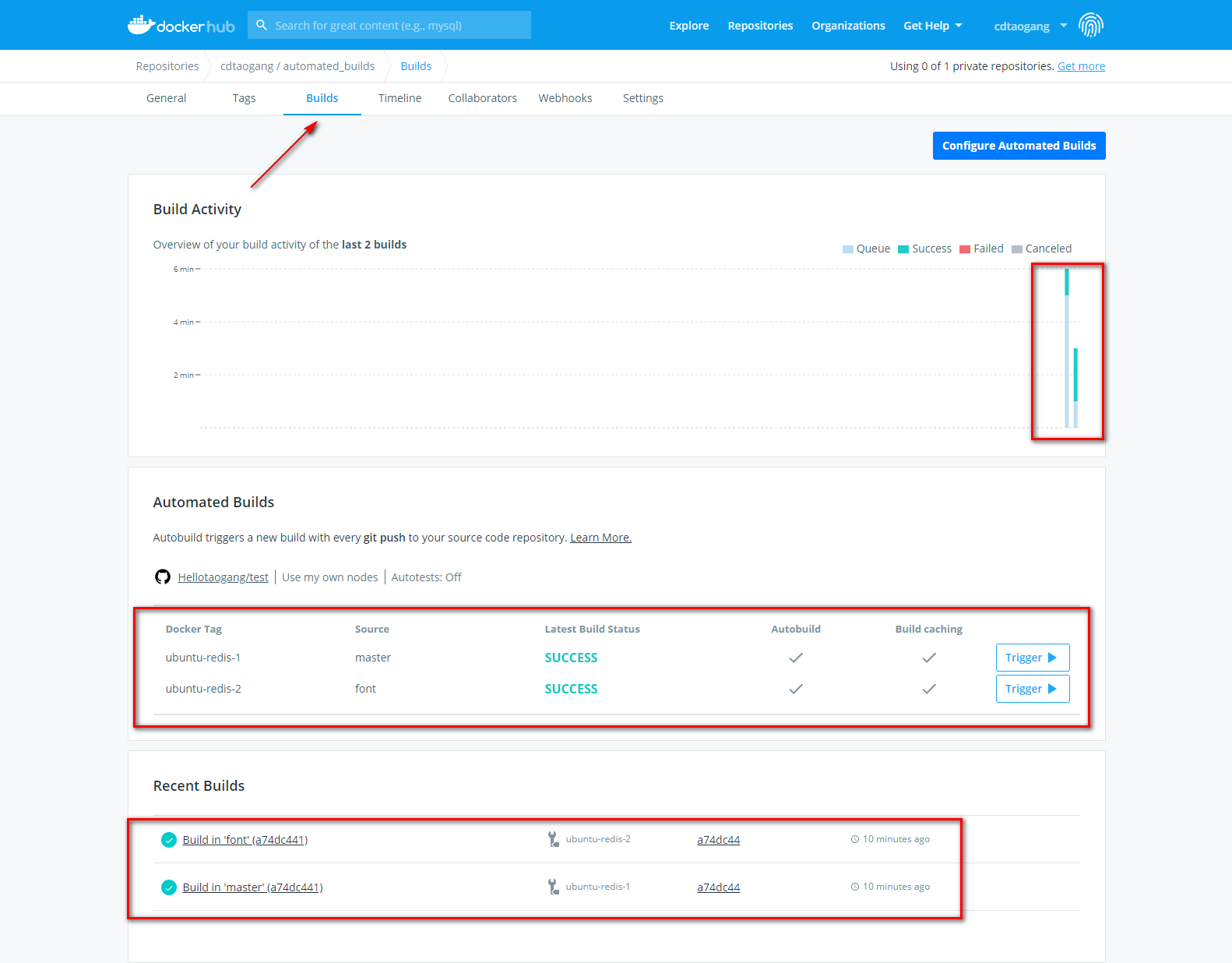This screenshot has width=1232, height=963.
Task: Click 'font' source cell
Action: [x=365, y=689]
